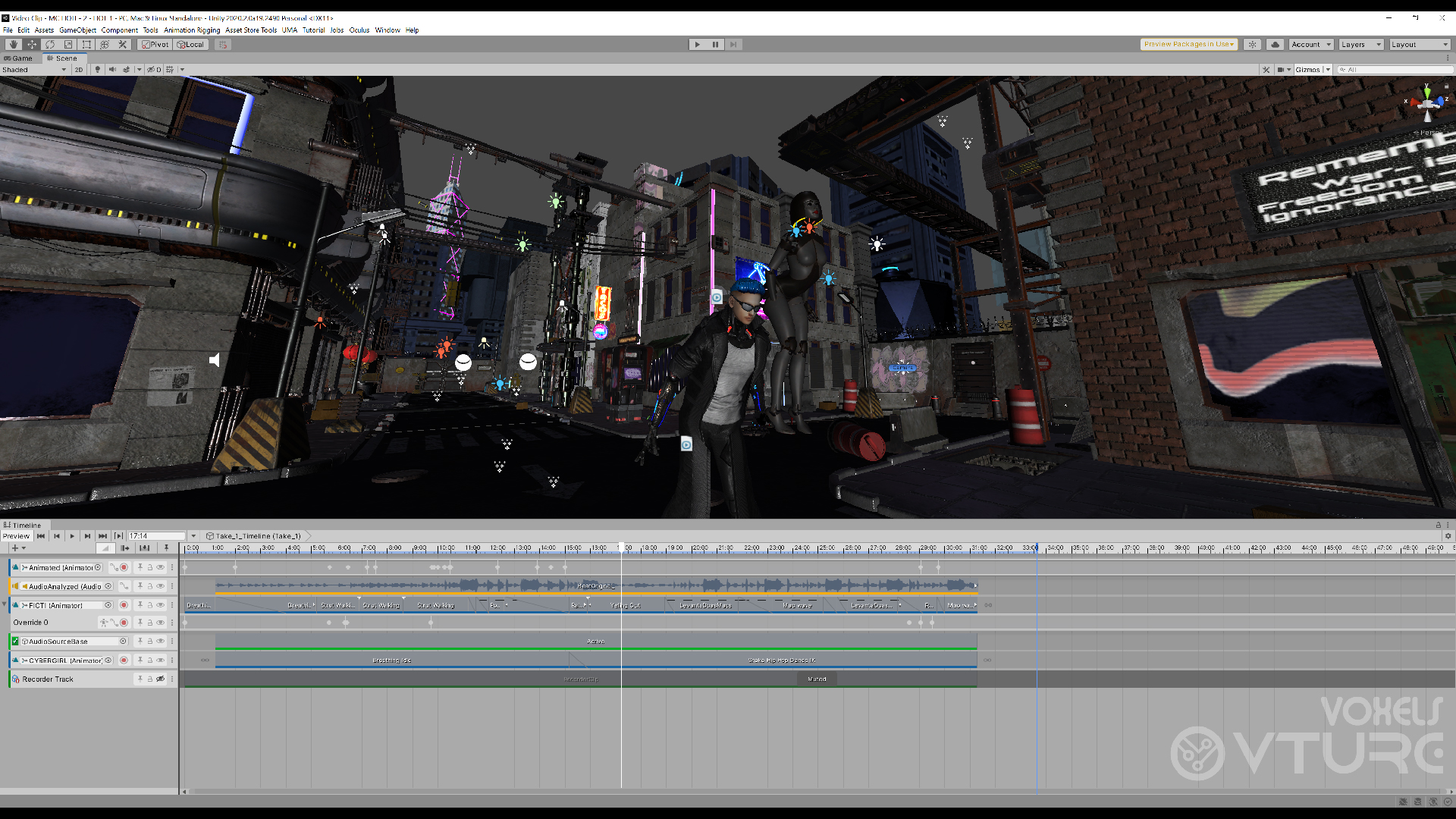Show curves for AudioAnalyzed track
The width and height of the screenshot is (1456, 819).
click(x=124, y=586)
